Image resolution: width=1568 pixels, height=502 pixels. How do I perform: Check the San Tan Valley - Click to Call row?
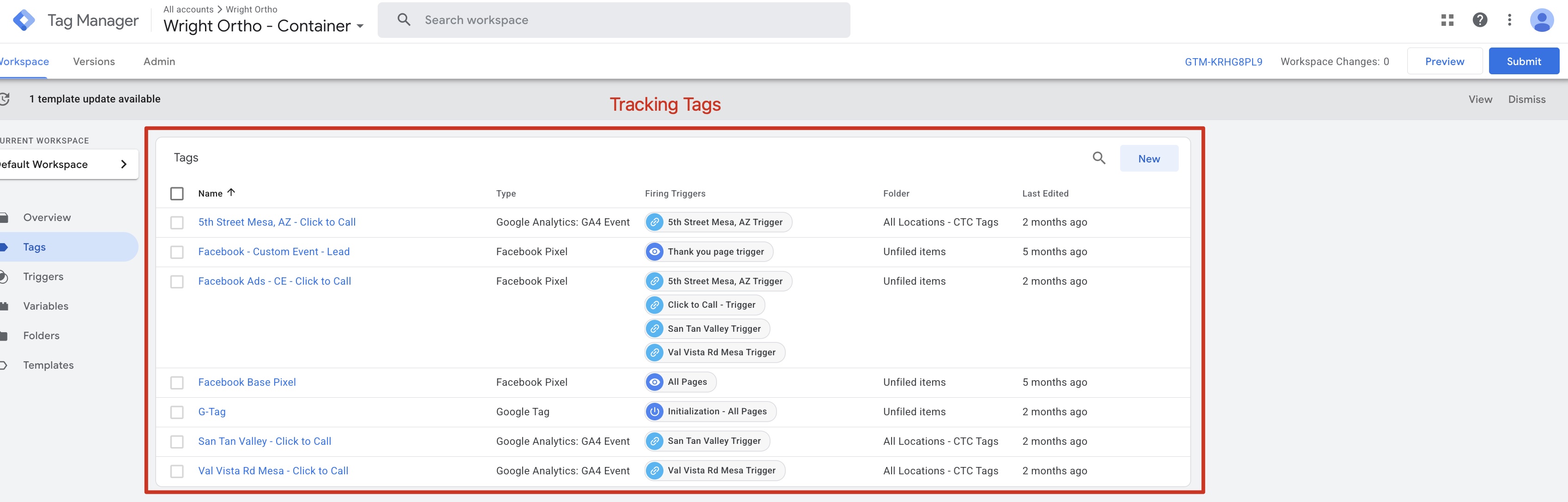[x=177, y=442]
